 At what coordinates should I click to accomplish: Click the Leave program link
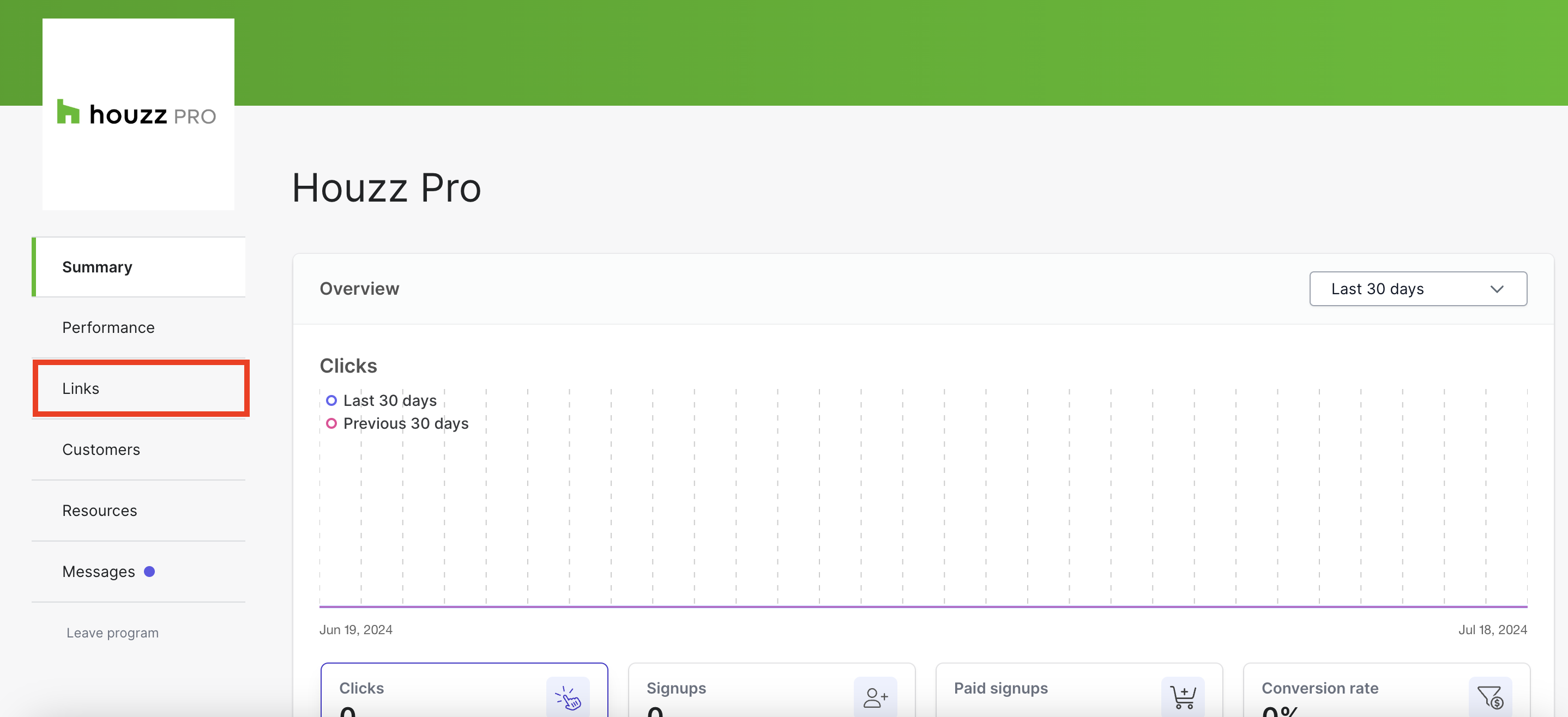[113, 633]
